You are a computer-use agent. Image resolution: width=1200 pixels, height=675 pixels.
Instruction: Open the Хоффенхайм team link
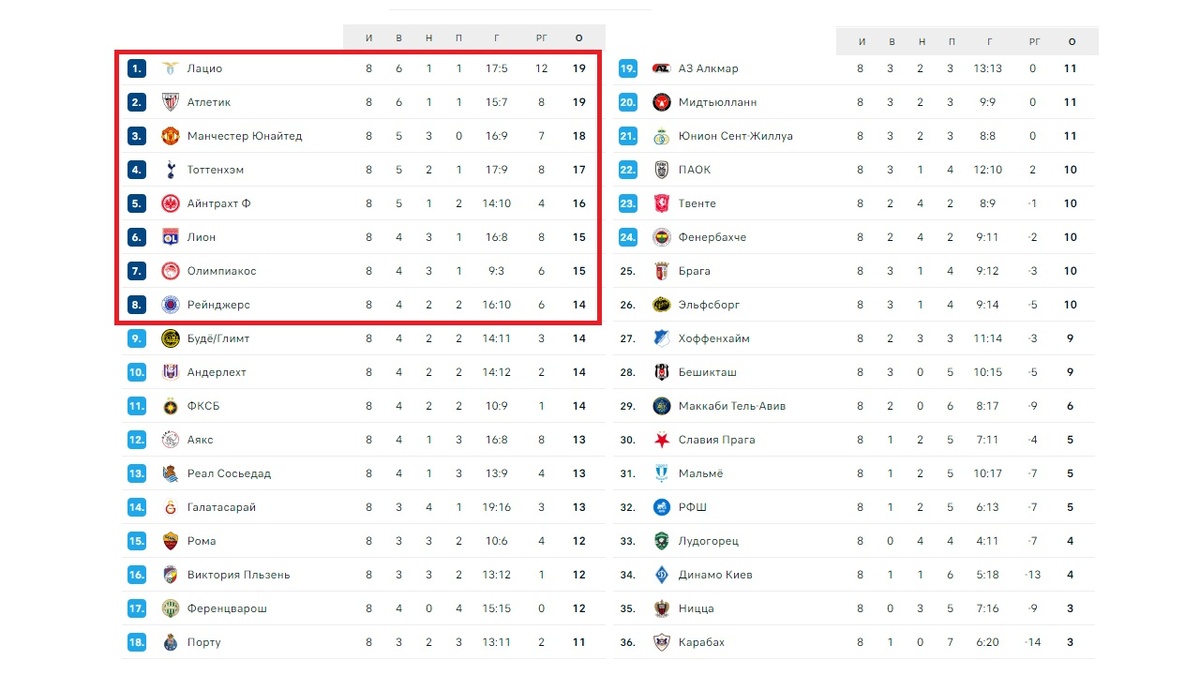tap(714, 338)
